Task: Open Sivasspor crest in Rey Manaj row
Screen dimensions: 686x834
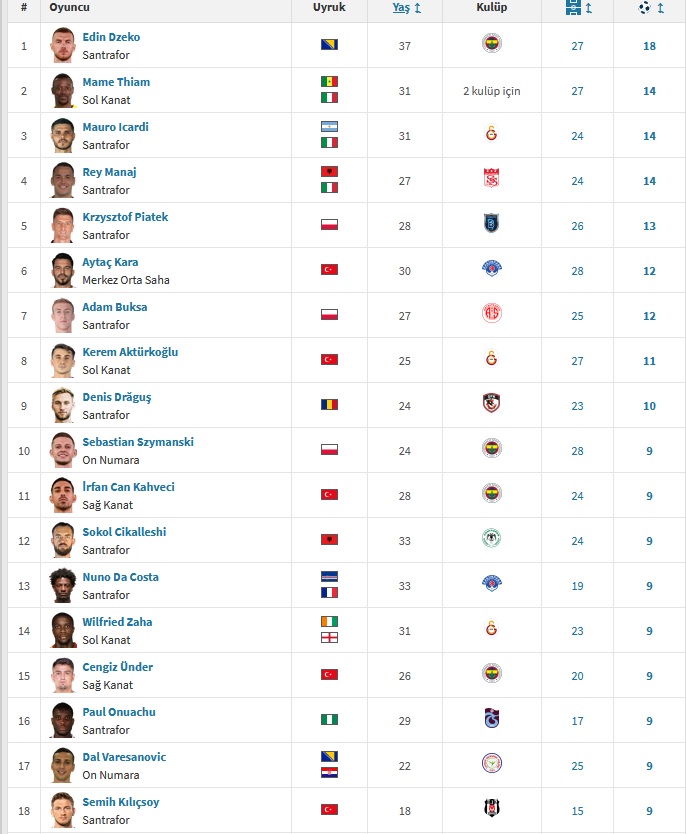Action: pyautogui.click(x=491, y=178)
